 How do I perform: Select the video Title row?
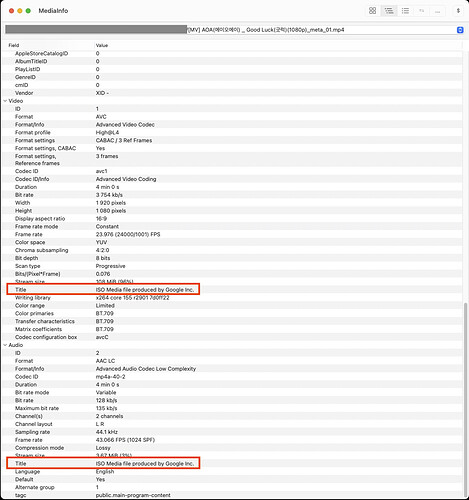(232, 290)
